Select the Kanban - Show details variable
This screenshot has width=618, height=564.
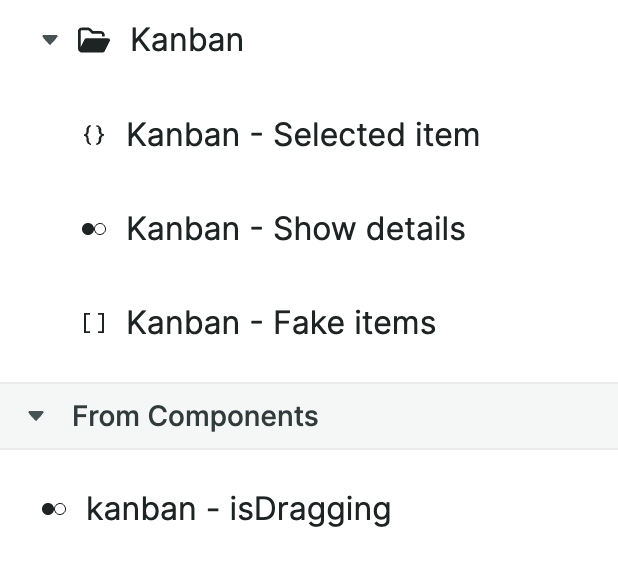coord(295,229)
